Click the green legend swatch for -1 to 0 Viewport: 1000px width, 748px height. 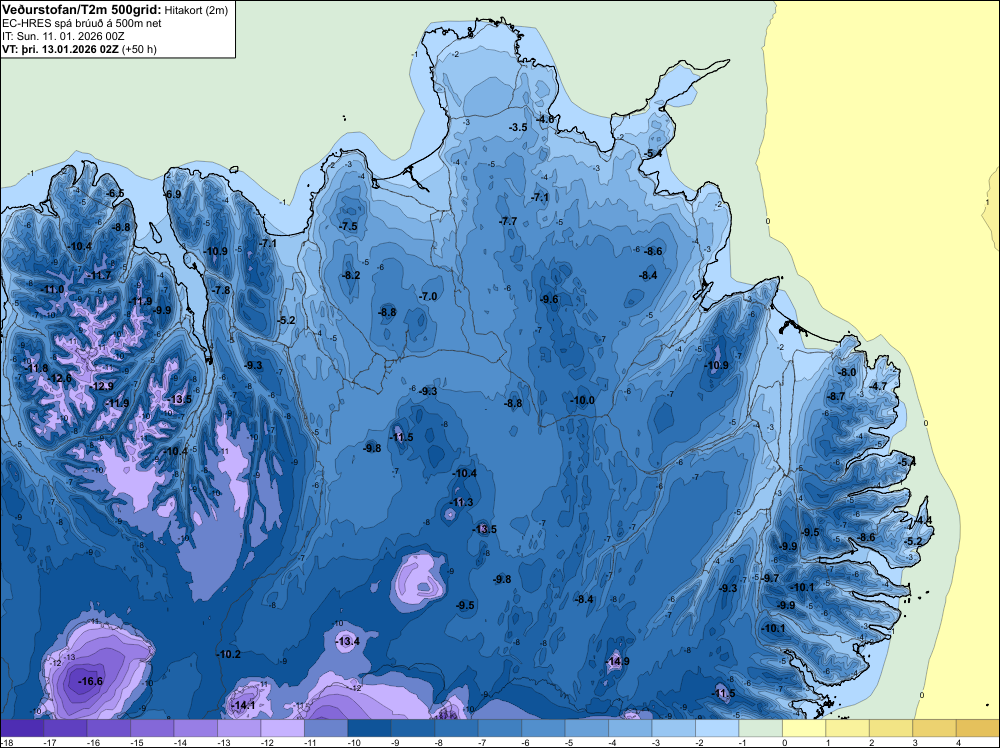point(760,728)
